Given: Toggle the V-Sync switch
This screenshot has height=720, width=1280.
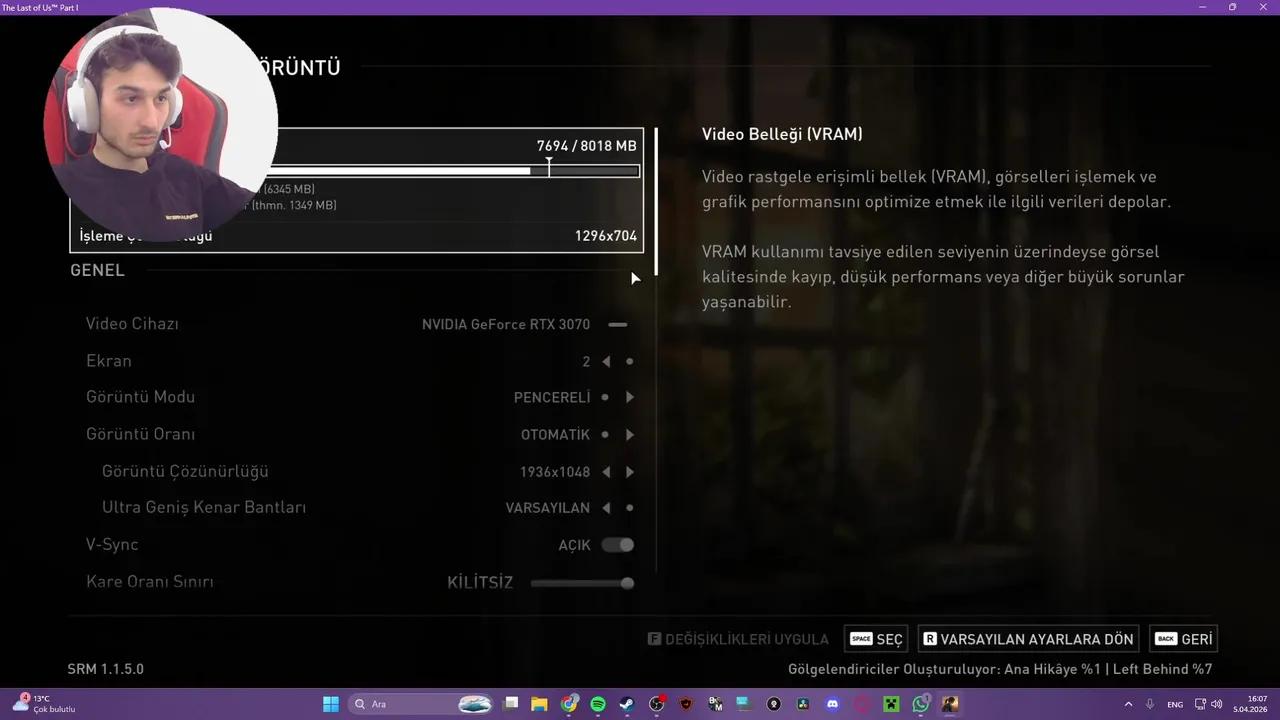Looking at the screenshot, I should click(x=618, y=545).
